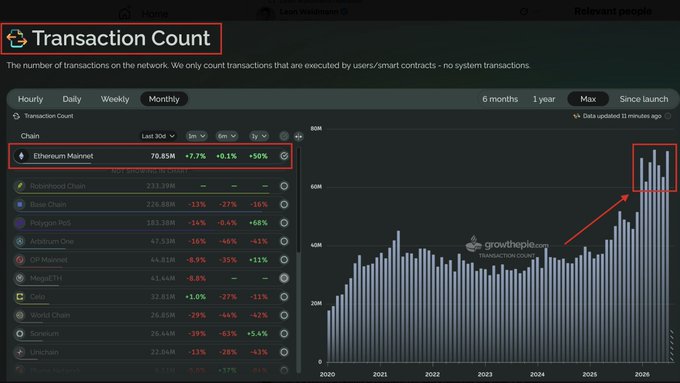Viewport: 680px width, 383px height.
Task: Click the Ethereum Mainnet row name
Action: (63, 156)
